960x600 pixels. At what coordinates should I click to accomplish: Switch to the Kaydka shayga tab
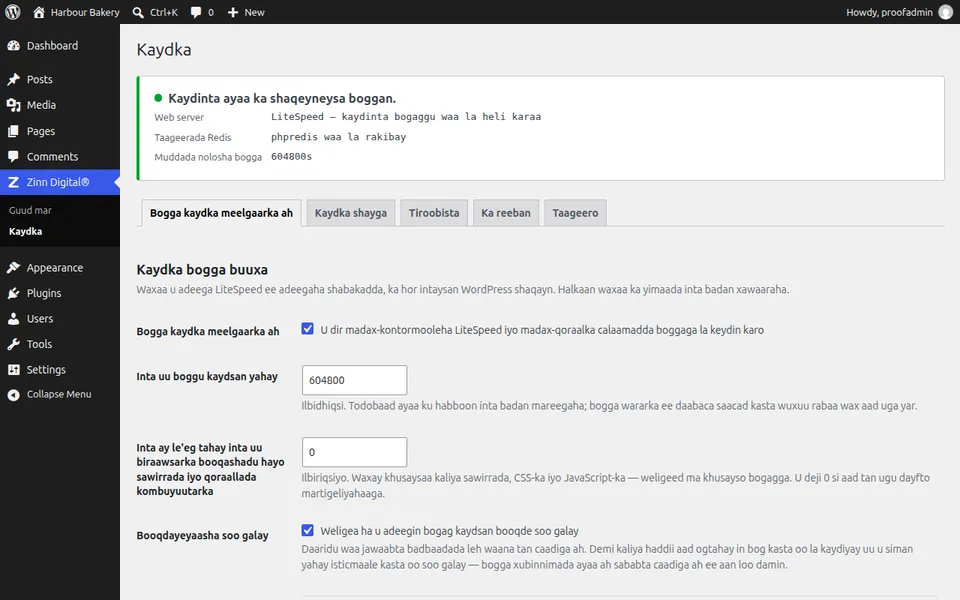coord(351,213)
